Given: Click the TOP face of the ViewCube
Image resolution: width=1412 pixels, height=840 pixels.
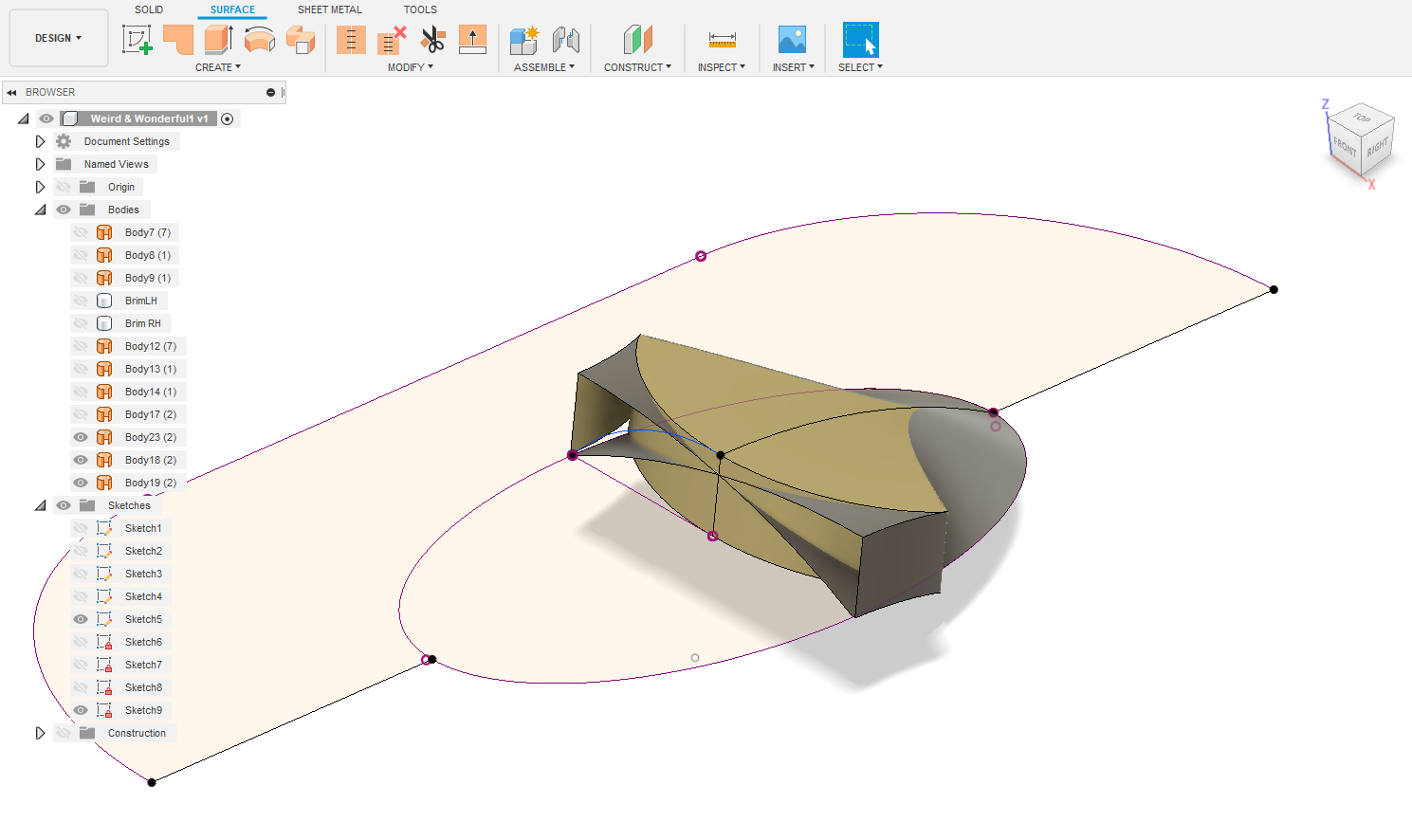Looking at the screenshot, I should coord(1362,119).
